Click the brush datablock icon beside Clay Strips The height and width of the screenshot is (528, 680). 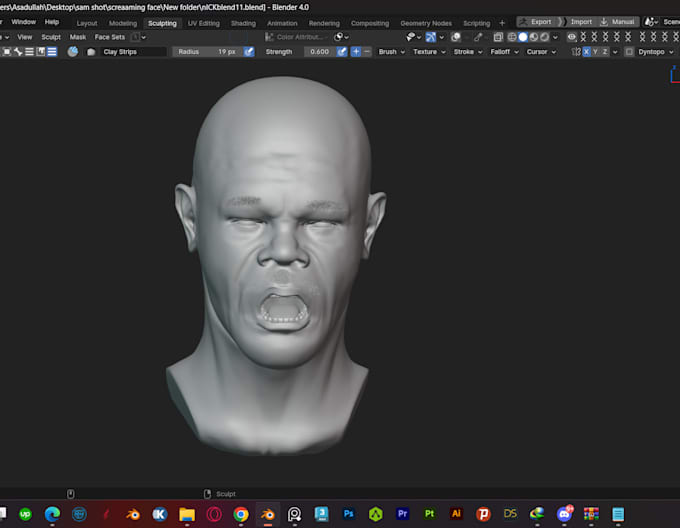click(x=91, y=52)
